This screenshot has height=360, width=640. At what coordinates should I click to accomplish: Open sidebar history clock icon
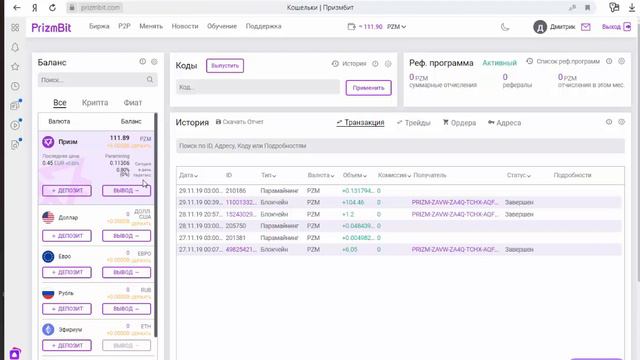click(15, 86)
